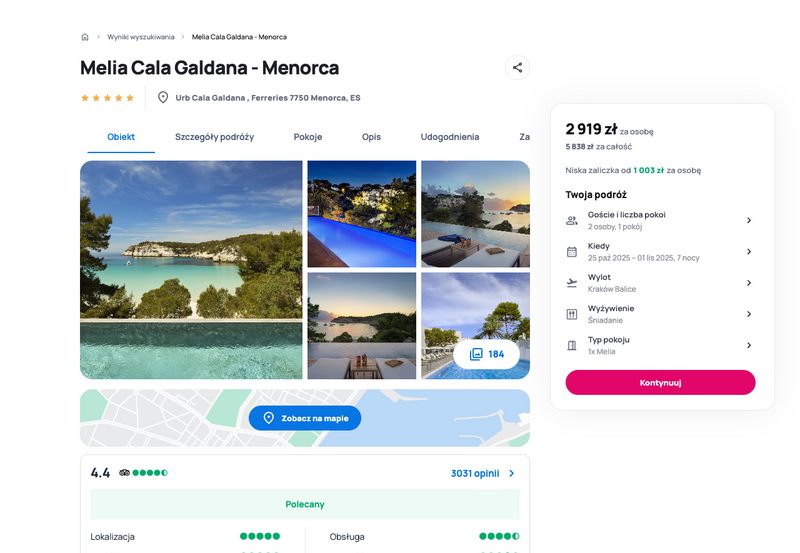The image size is (800, 553).
Task: Click Zobacz na mapie button
Action: [x=305, y=418]
